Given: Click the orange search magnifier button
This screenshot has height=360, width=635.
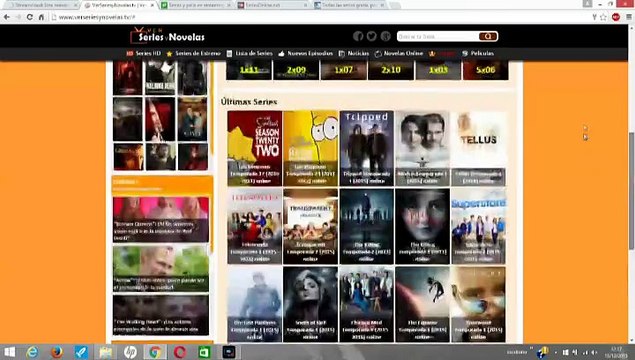Looking at the screenshot, I should (488, 36).
